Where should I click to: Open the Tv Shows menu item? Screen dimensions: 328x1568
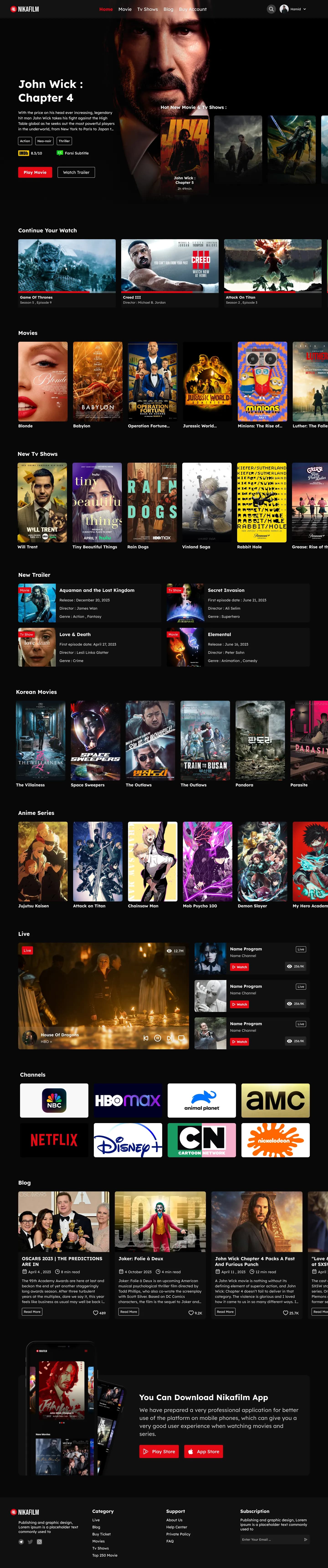(x=147, y=9)
